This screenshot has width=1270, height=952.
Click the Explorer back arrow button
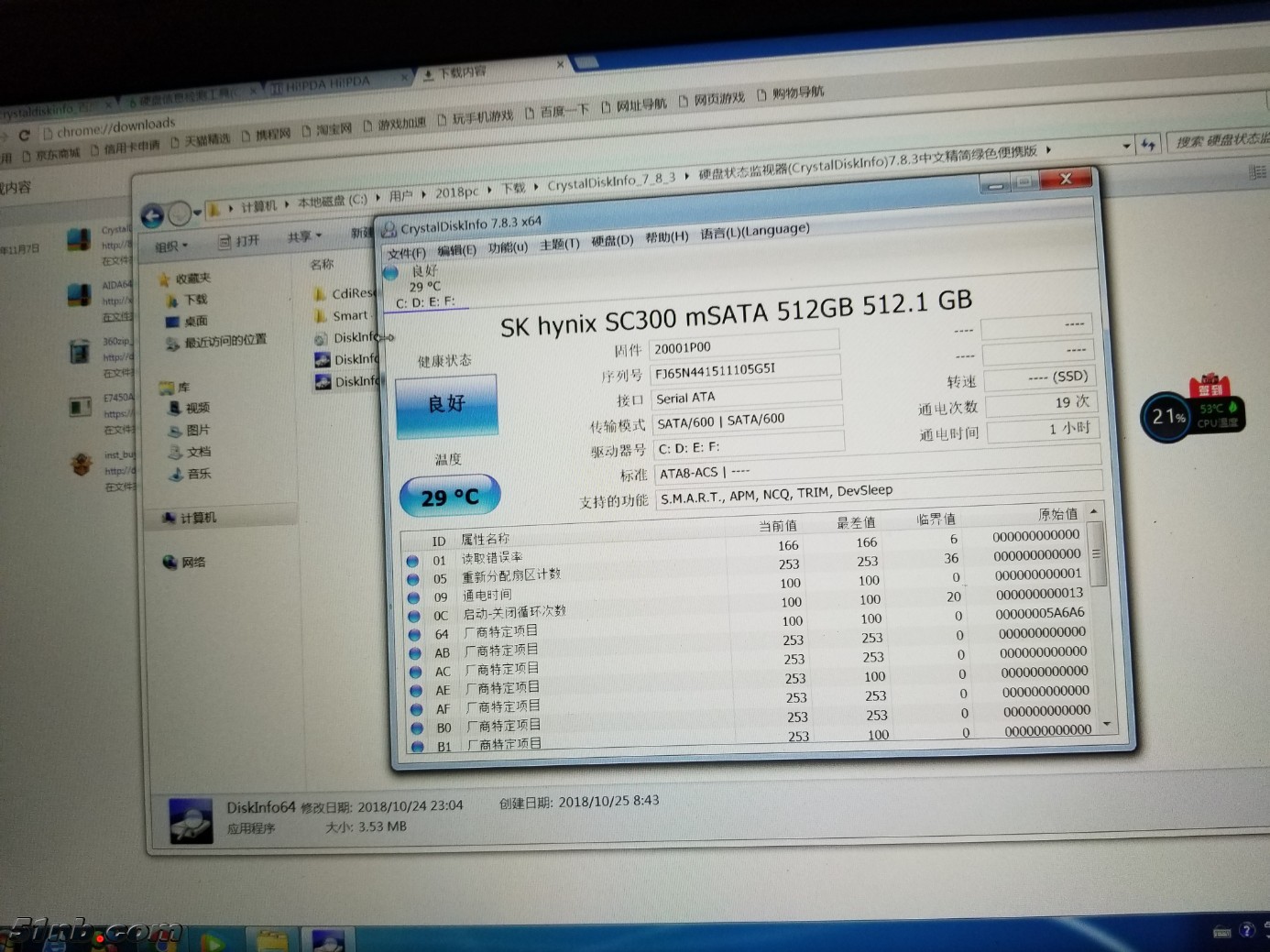[x=152, y=216]
